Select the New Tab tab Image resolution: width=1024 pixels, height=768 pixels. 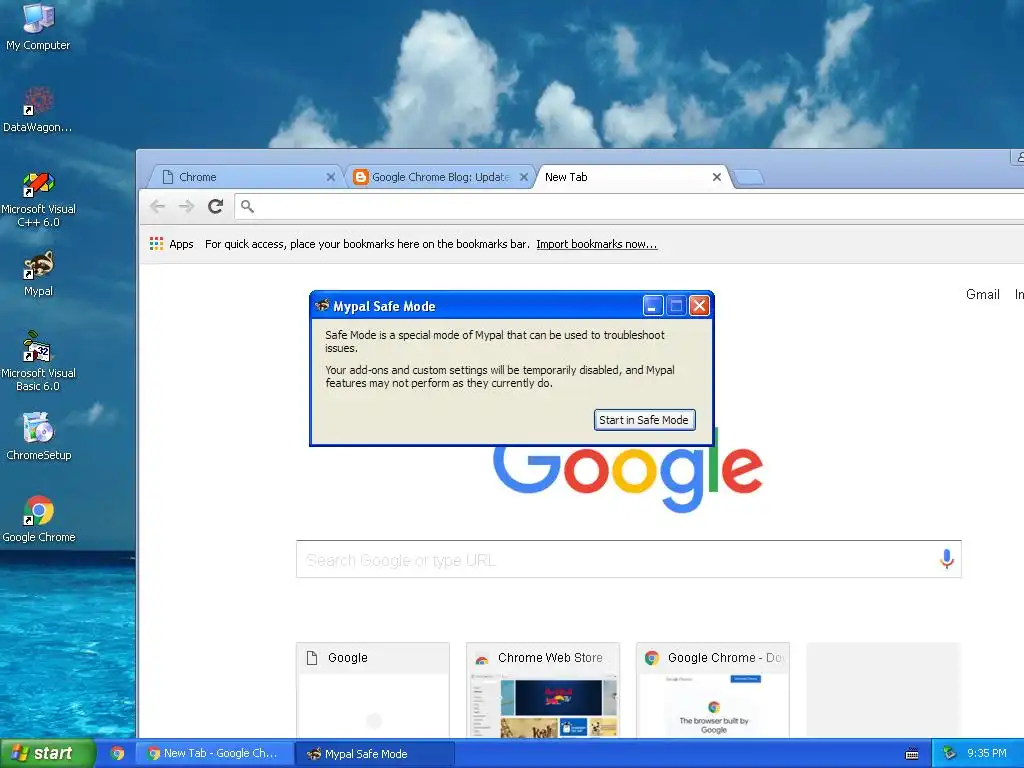pyautogui.click(x=632, y=177)
